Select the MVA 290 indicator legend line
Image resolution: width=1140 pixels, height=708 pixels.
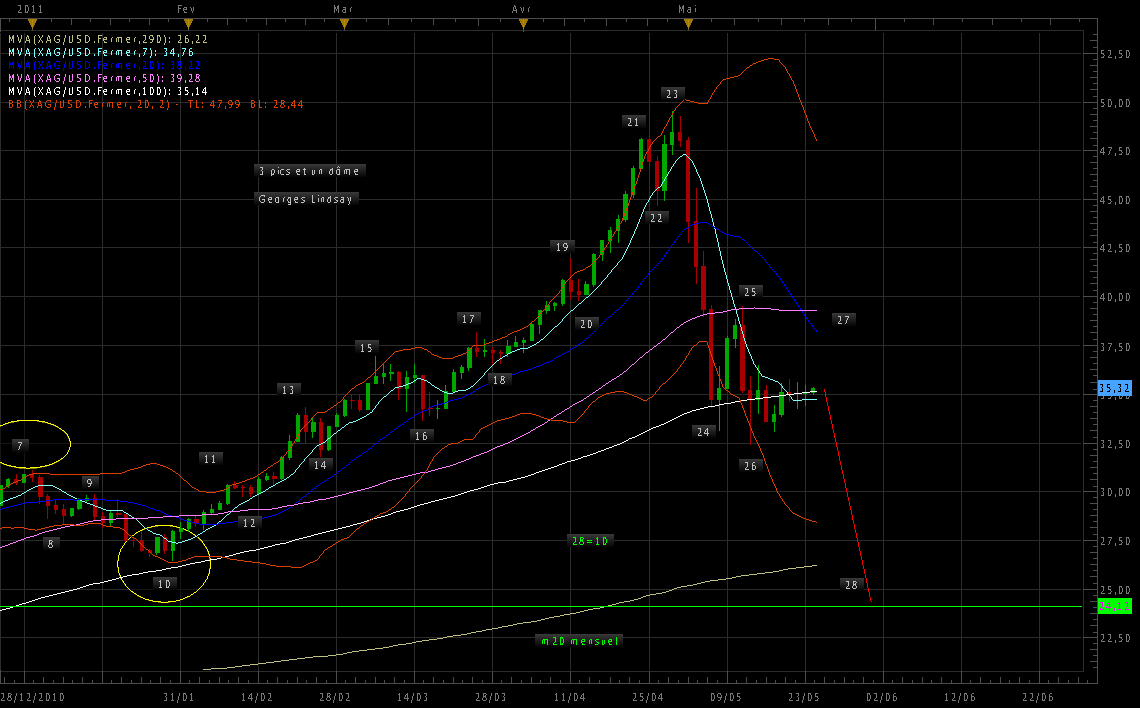coord(108,38)
